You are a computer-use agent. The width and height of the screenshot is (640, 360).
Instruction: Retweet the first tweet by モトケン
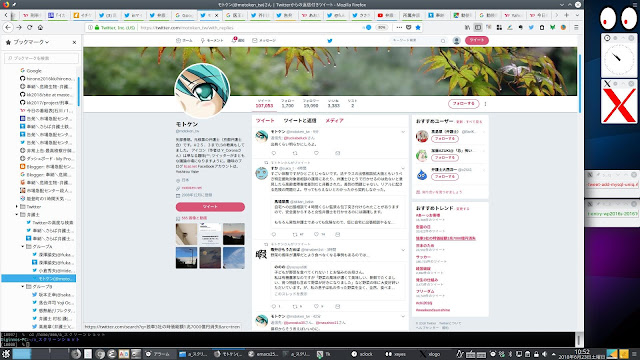click(x=295, y=153)
